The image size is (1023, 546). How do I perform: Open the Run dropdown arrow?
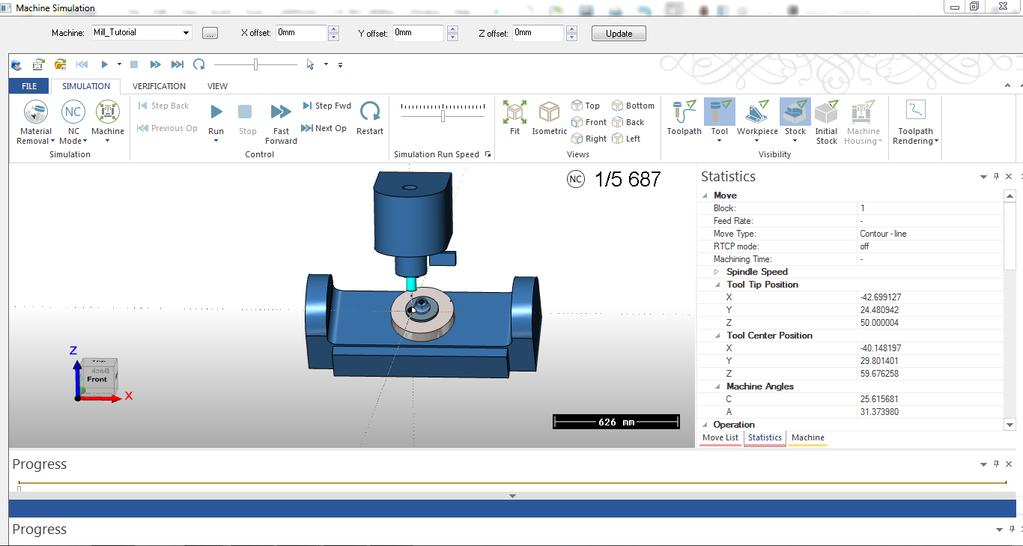[216, 141]
